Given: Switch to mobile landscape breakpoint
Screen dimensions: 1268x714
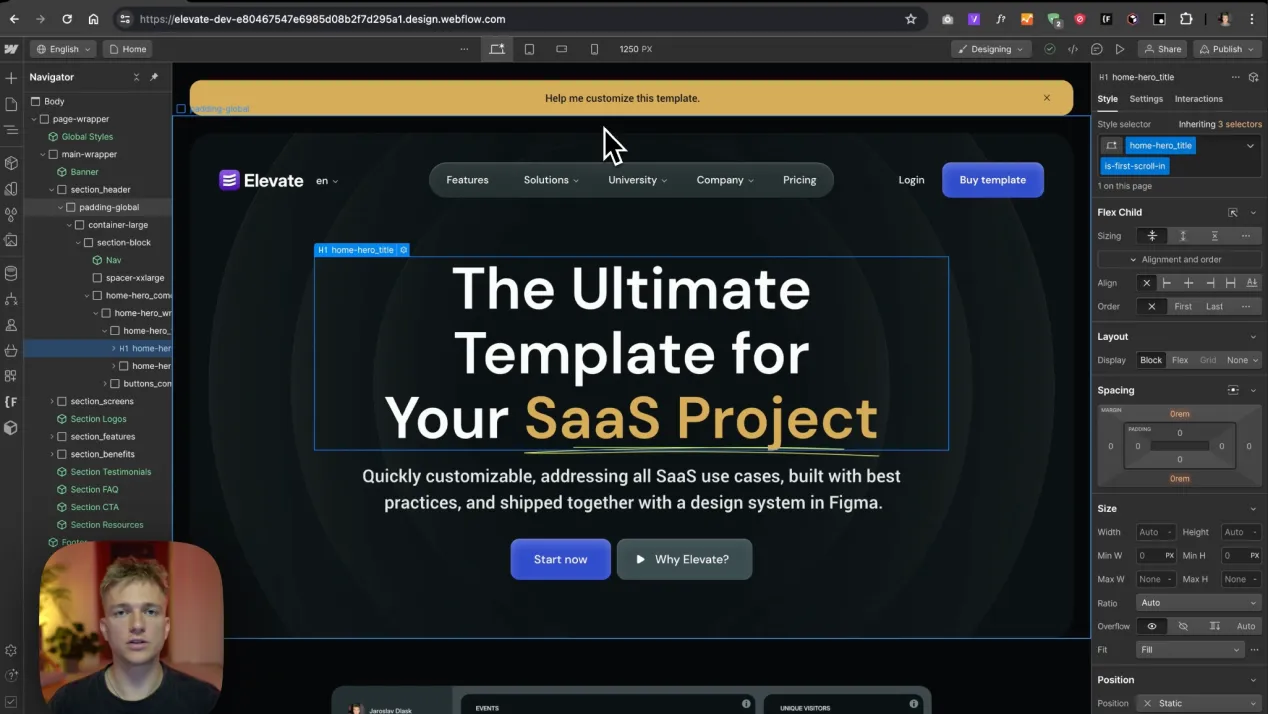Looking at the screenshot, I should click(x=562, y=49).
